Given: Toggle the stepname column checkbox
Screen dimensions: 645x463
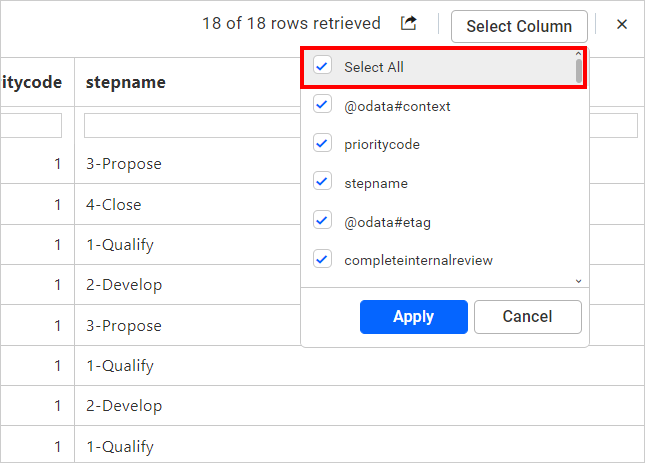Looking at the screenshot, I should pos(322,182).
